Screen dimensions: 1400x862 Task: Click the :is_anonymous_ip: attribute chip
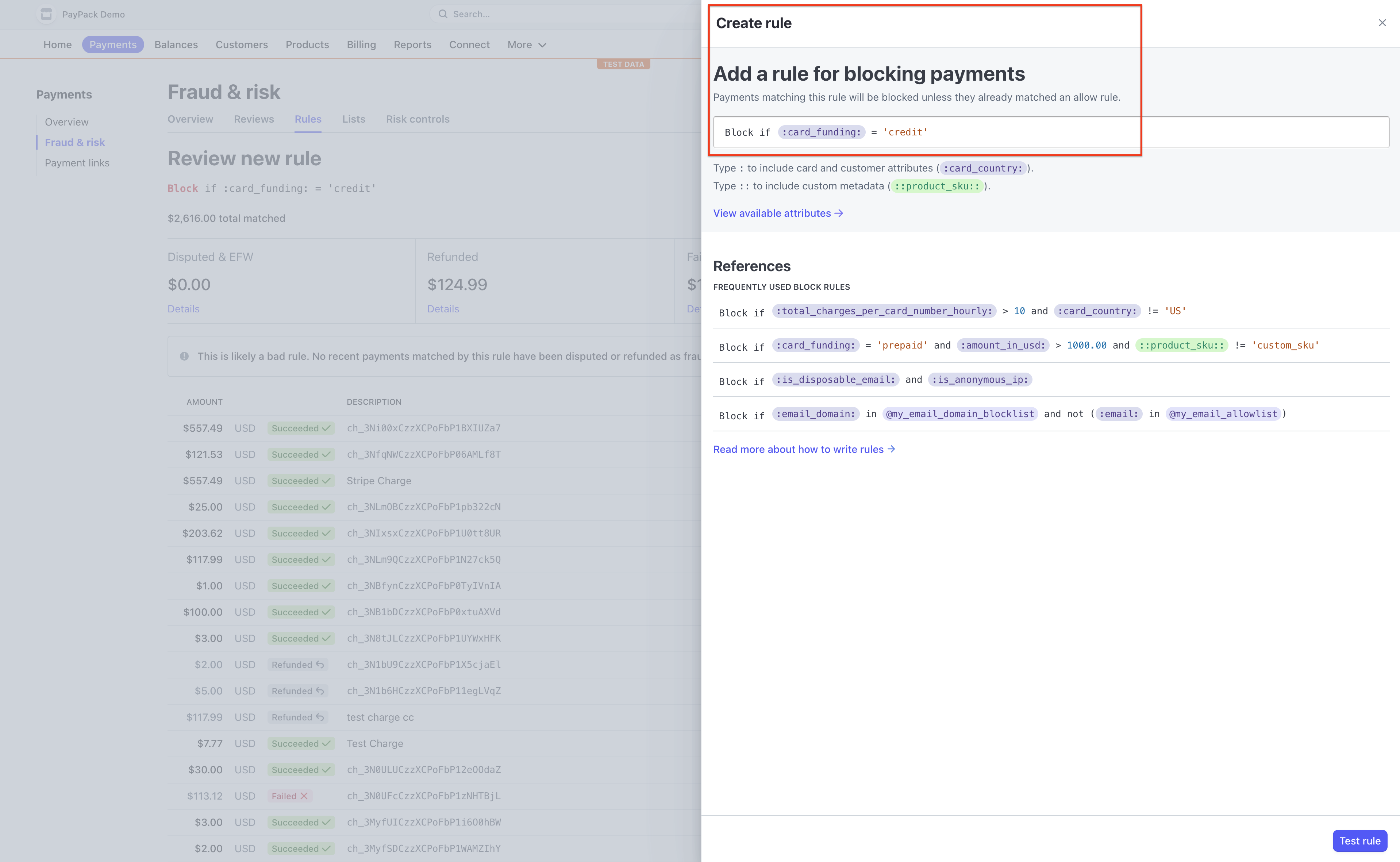tap(980, 380)
